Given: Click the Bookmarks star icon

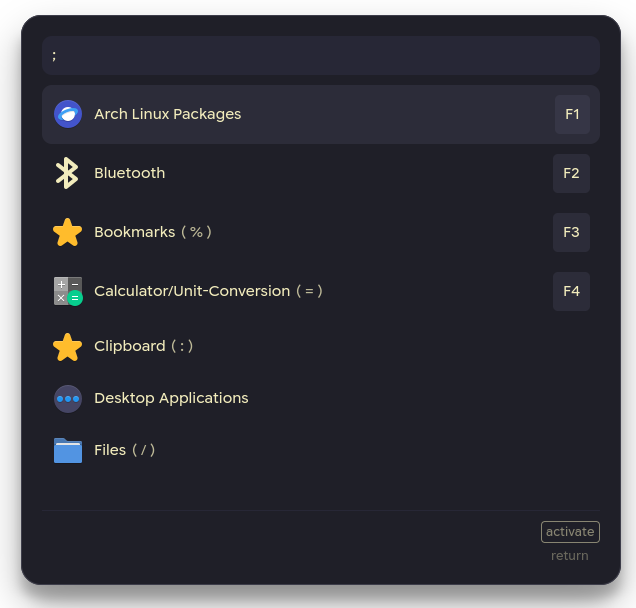Looking at the screenshot, I should coord(67,232).
